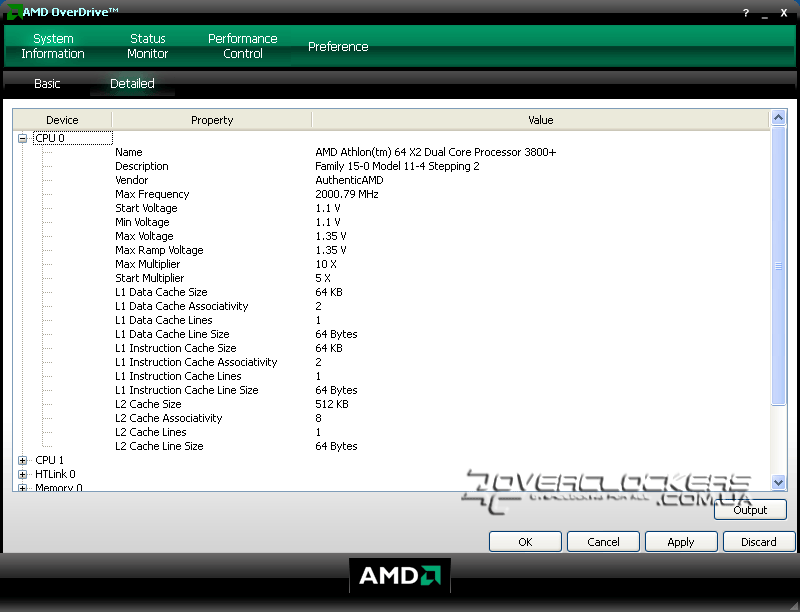The width and height of the screenshot is (800, 612).
Task: Select the Basic sub-tab
Action: pos(47,84)
